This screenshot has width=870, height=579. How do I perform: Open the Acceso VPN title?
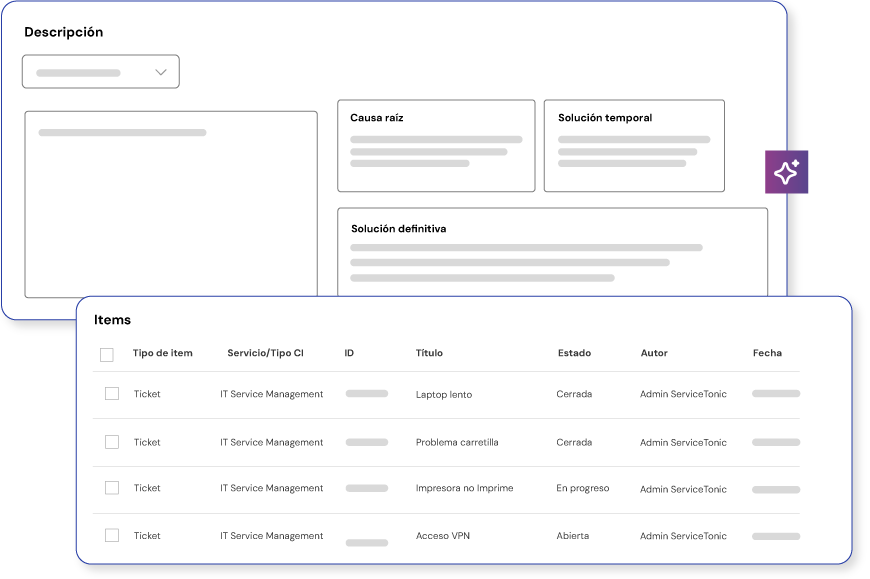(443, 536)
